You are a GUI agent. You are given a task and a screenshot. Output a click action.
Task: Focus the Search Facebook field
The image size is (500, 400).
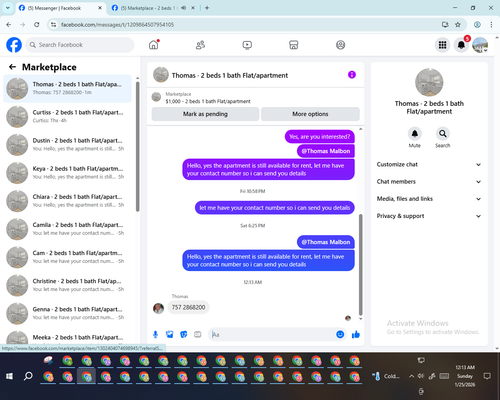(80, 45)
